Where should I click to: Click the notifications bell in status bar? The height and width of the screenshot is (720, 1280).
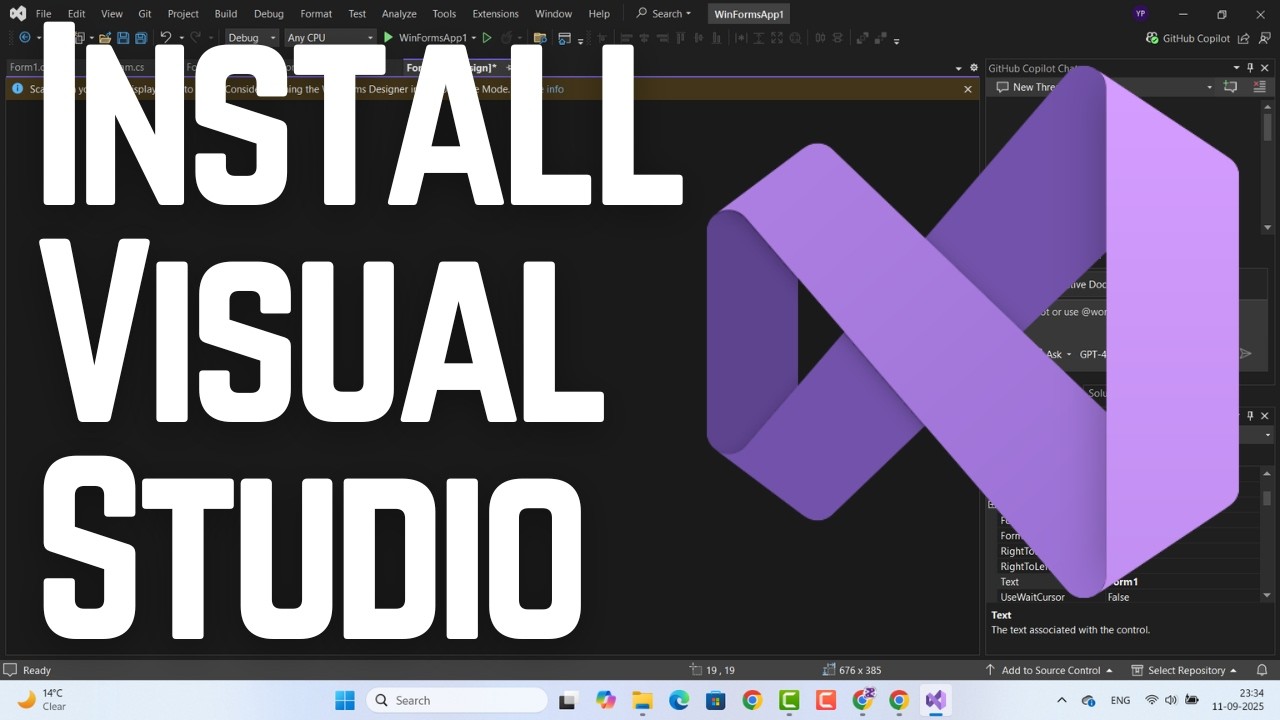[1262, 670]
